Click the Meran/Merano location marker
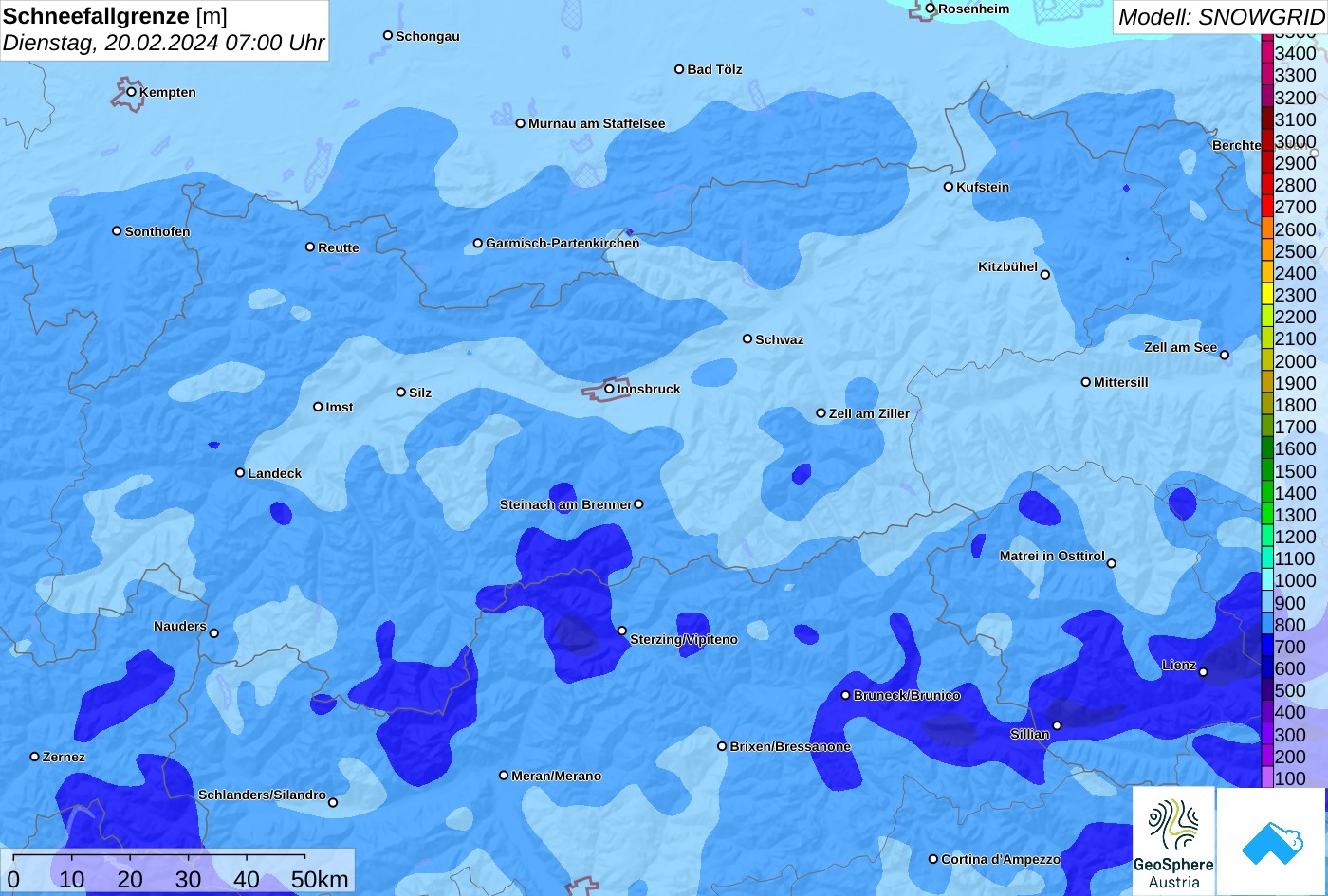The height and width of the screenshot is (896, 1328). [x=504, y=775]
